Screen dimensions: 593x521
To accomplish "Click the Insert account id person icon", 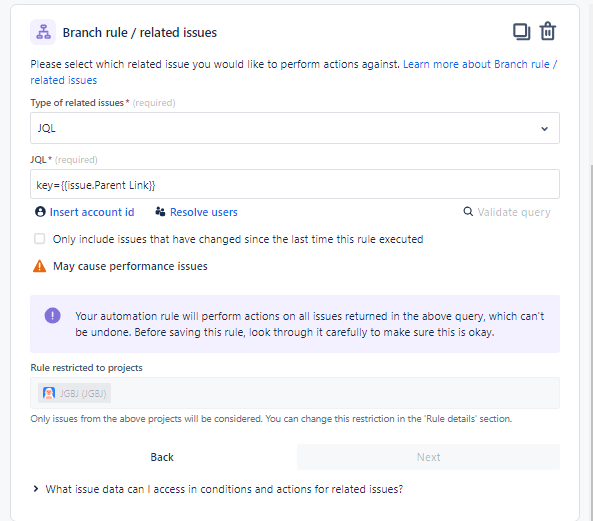I will point(40,212).
